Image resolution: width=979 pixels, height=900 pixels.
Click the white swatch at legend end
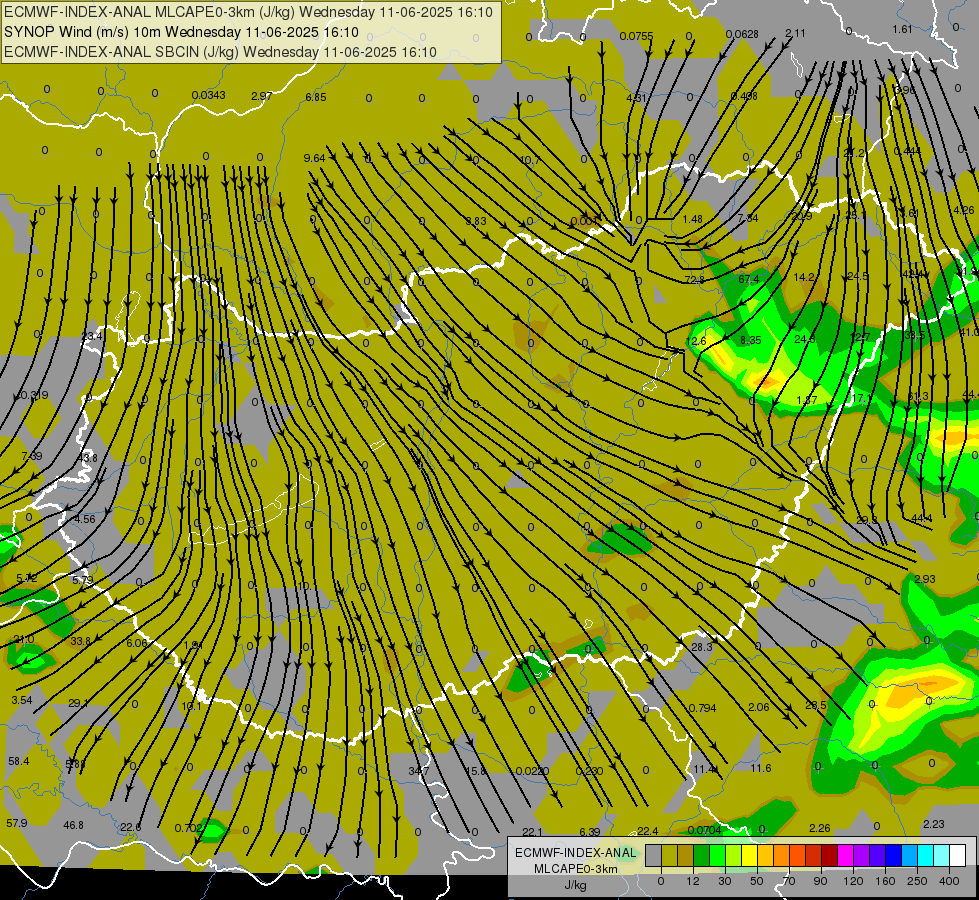(x=958, y=855)
